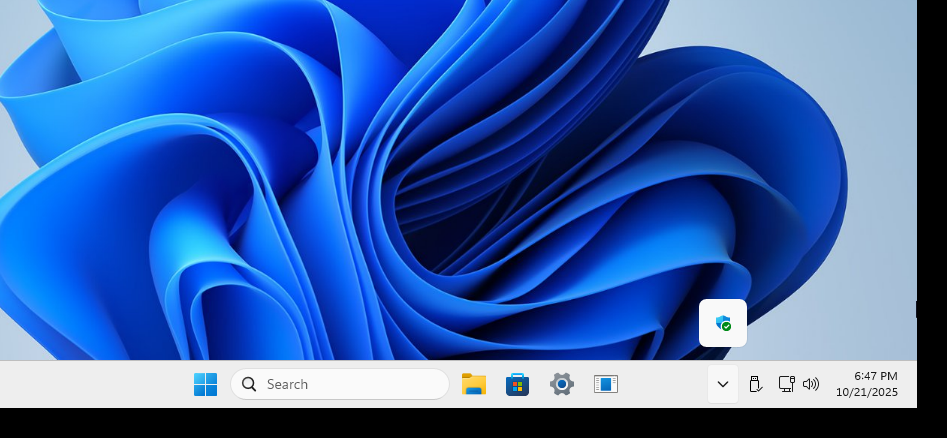This screenshot has height=438, width=947.
Task: Open the network status icon in tray
Action: [786, 384]
